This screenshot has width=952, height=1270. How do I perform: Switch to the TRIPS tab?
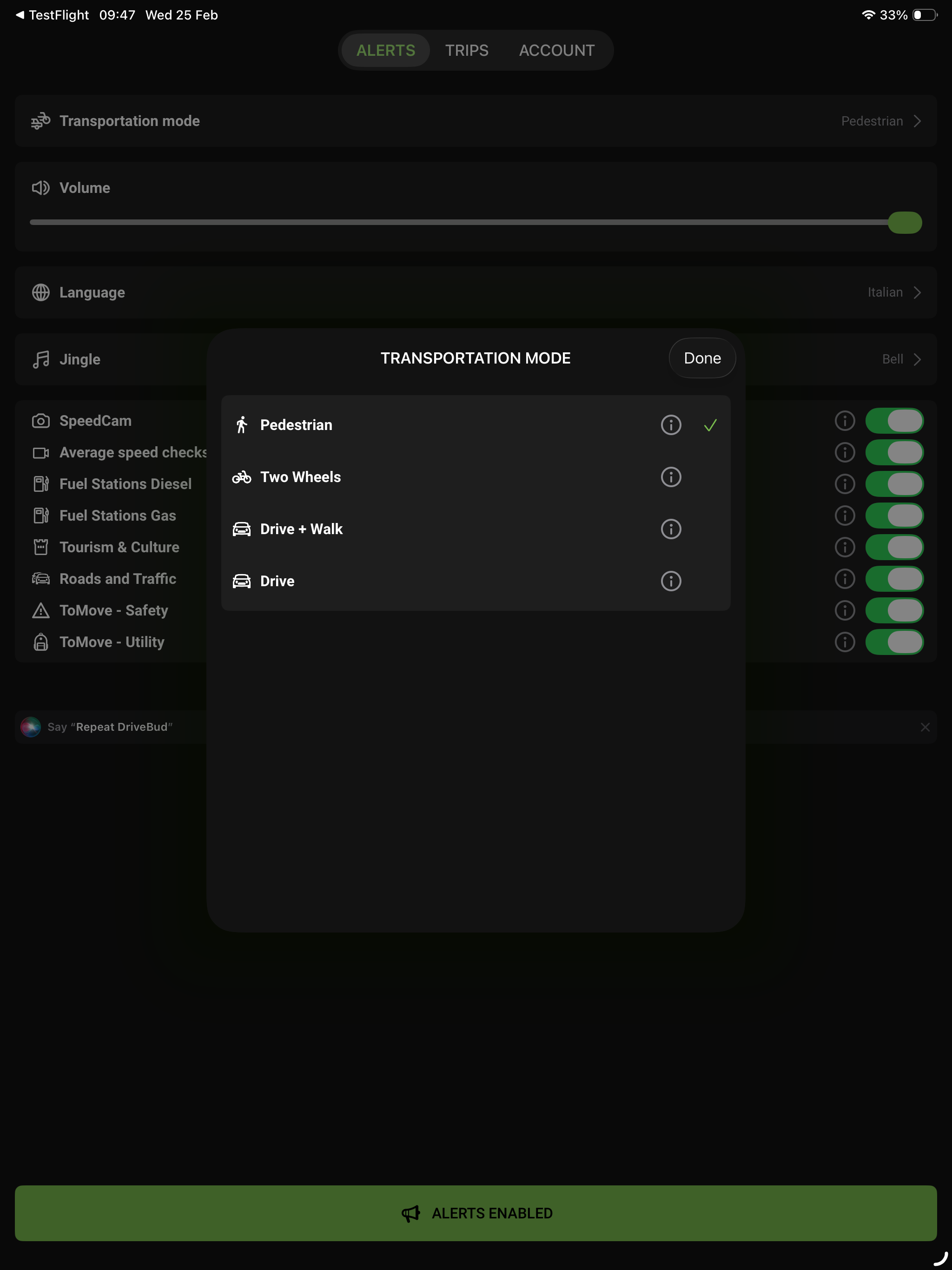coord(467,51)
